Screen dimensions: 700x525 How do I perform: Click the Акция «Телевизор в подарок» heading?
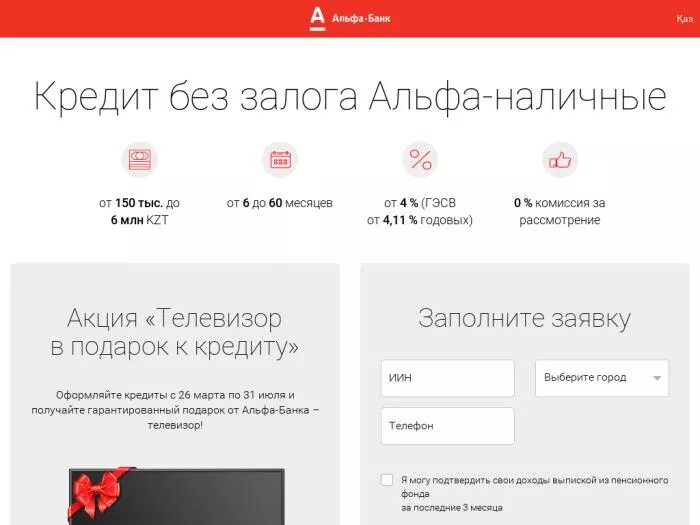point(175,333)
